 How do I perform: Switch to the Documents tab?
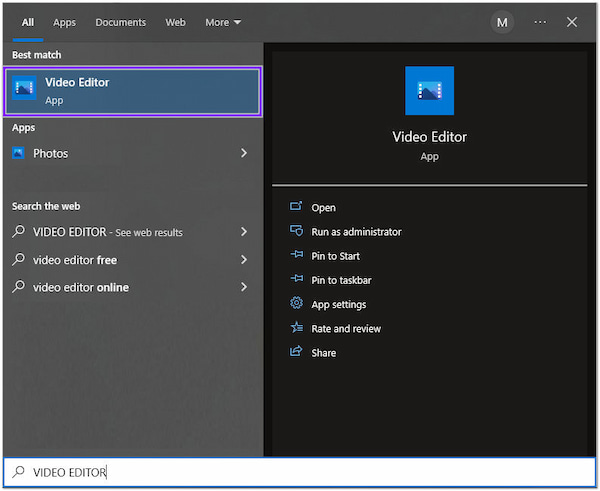click(x=121, y=23)
